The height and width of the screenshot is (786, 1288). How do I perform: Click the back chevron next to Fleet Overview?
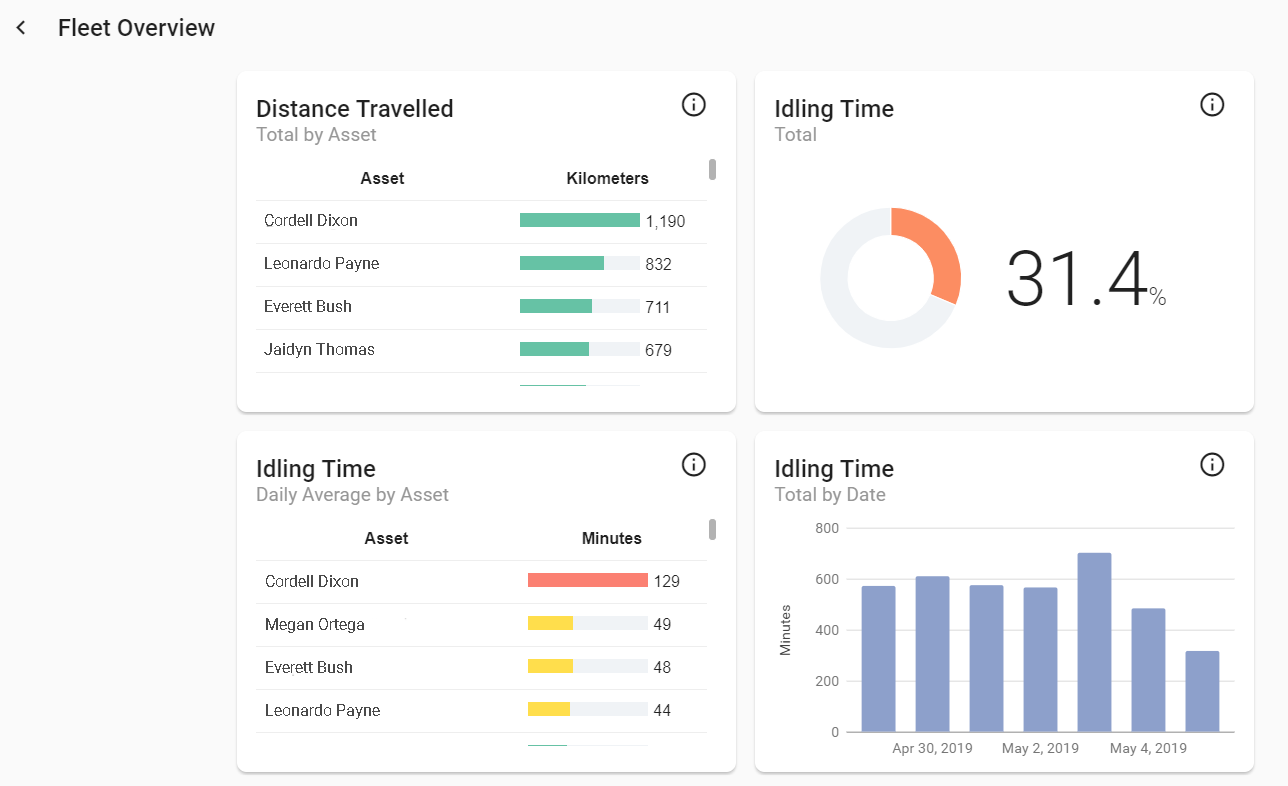(21, 27)
